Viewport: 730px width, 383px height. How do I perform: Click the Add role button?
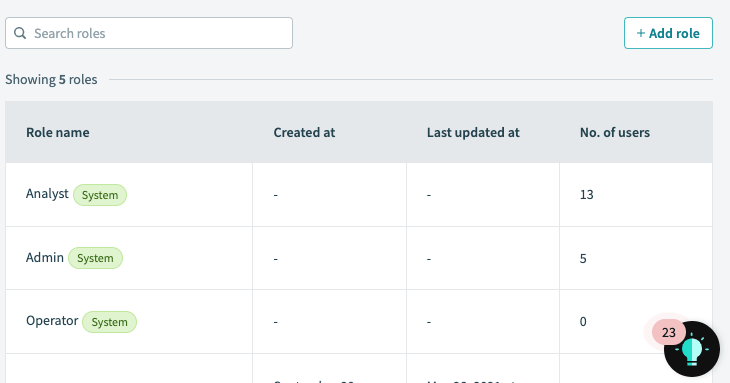point(668,33)
